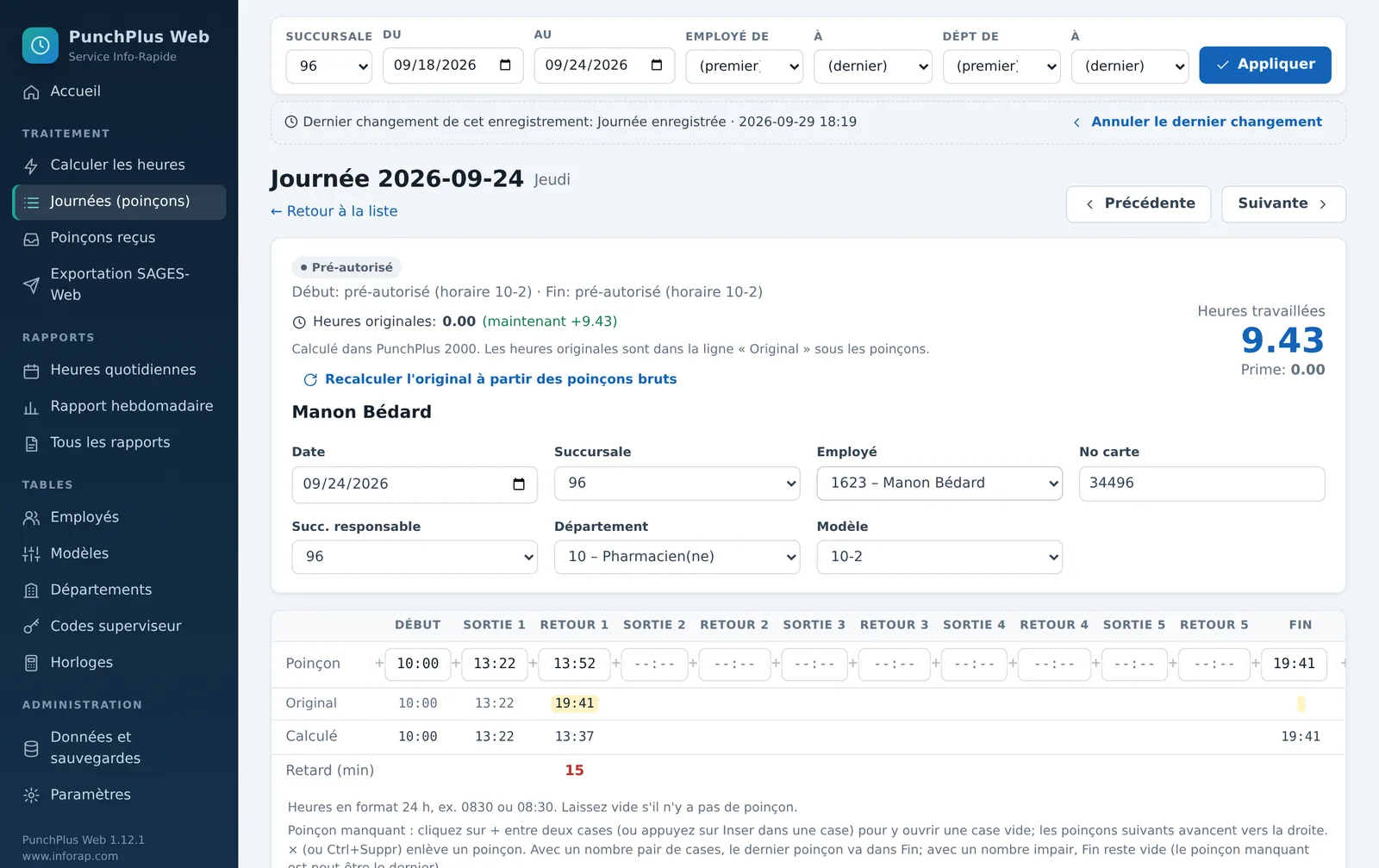Open the Dépt de (premier) dropdown

point(1001,66)
